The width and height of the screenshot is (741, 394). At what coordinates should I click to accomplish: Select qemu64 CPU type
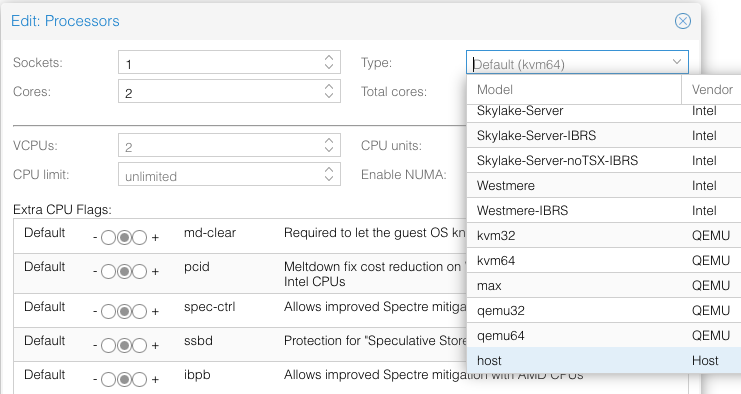pyautogui.click(x=604, y=336)
